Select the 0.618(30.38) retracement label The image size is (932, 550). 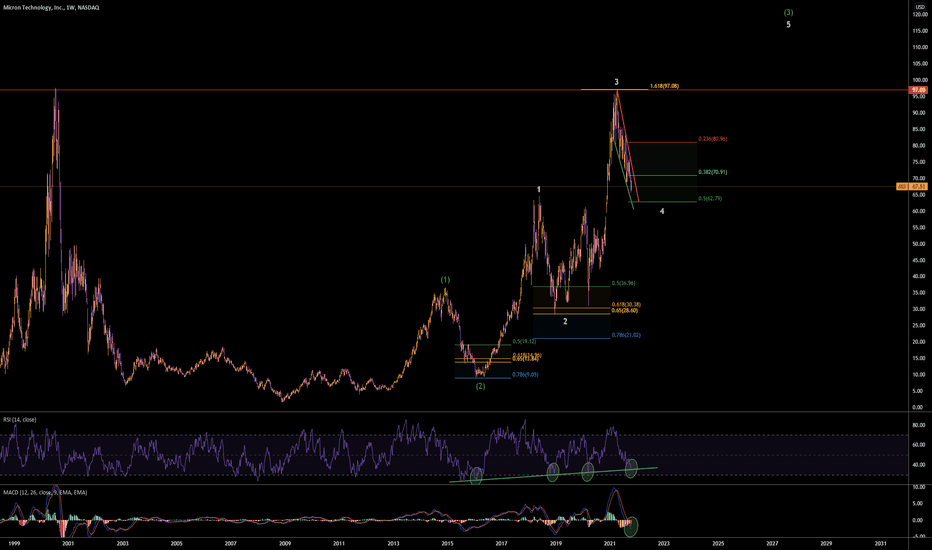click(x=626, y=304)
